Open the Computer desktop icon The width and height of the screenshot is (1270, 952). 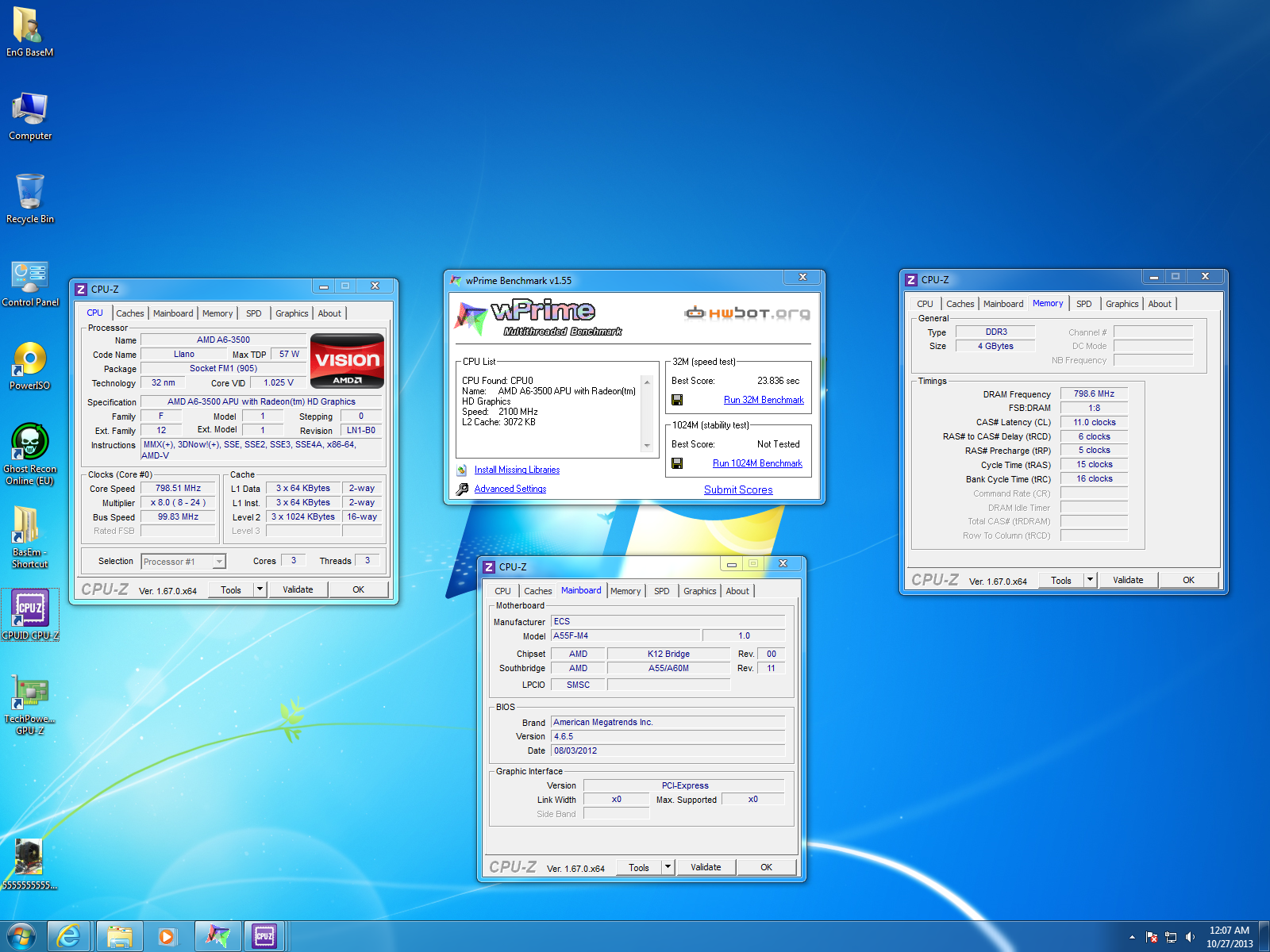coord(29,116)
